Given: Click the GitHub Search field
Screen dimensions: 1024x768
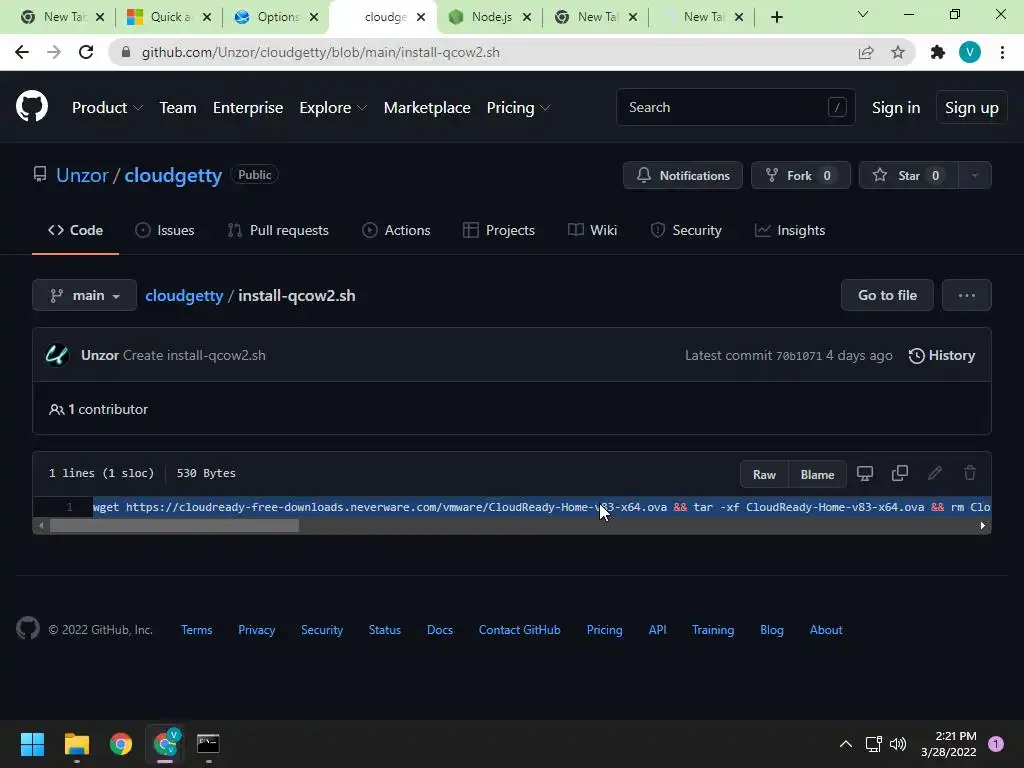Looking at the screenshot, I should pyautogui.click(x=735, y=107).
